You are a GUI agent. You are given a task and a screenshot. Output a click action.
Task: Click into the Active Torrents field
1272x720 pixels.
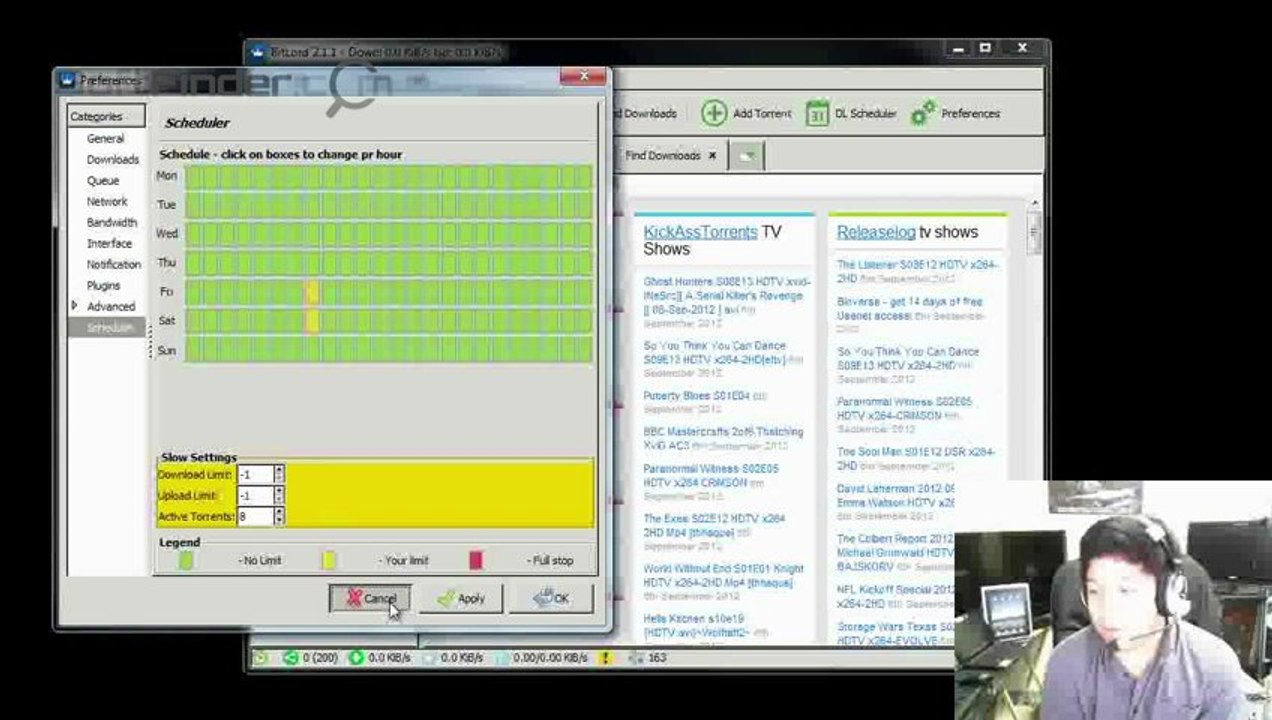point(255,516)
